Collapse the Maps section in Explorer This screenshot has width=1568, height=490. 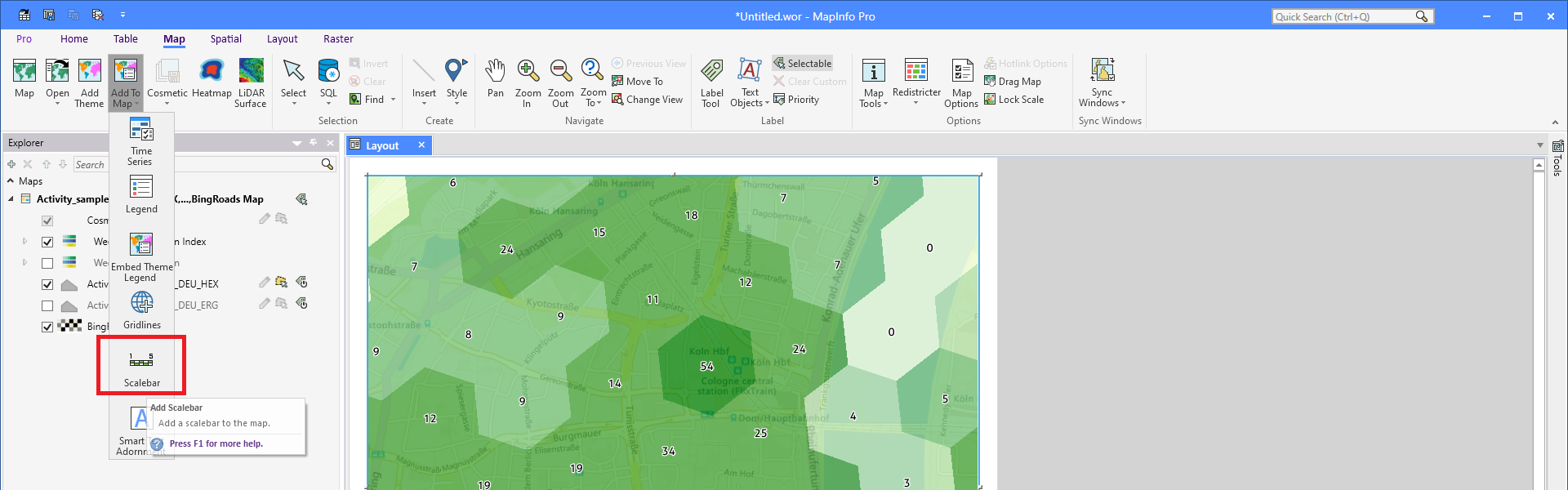point(11,181)
